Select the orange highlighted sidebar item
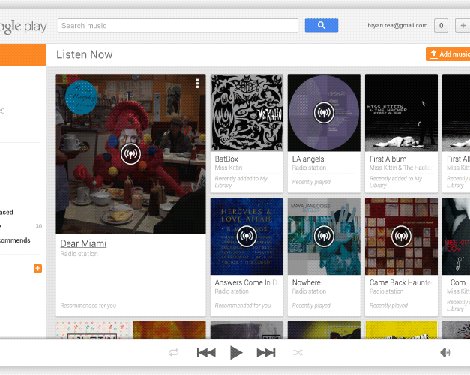The width and height of the screenshot is (470, 375). [23, 55]
